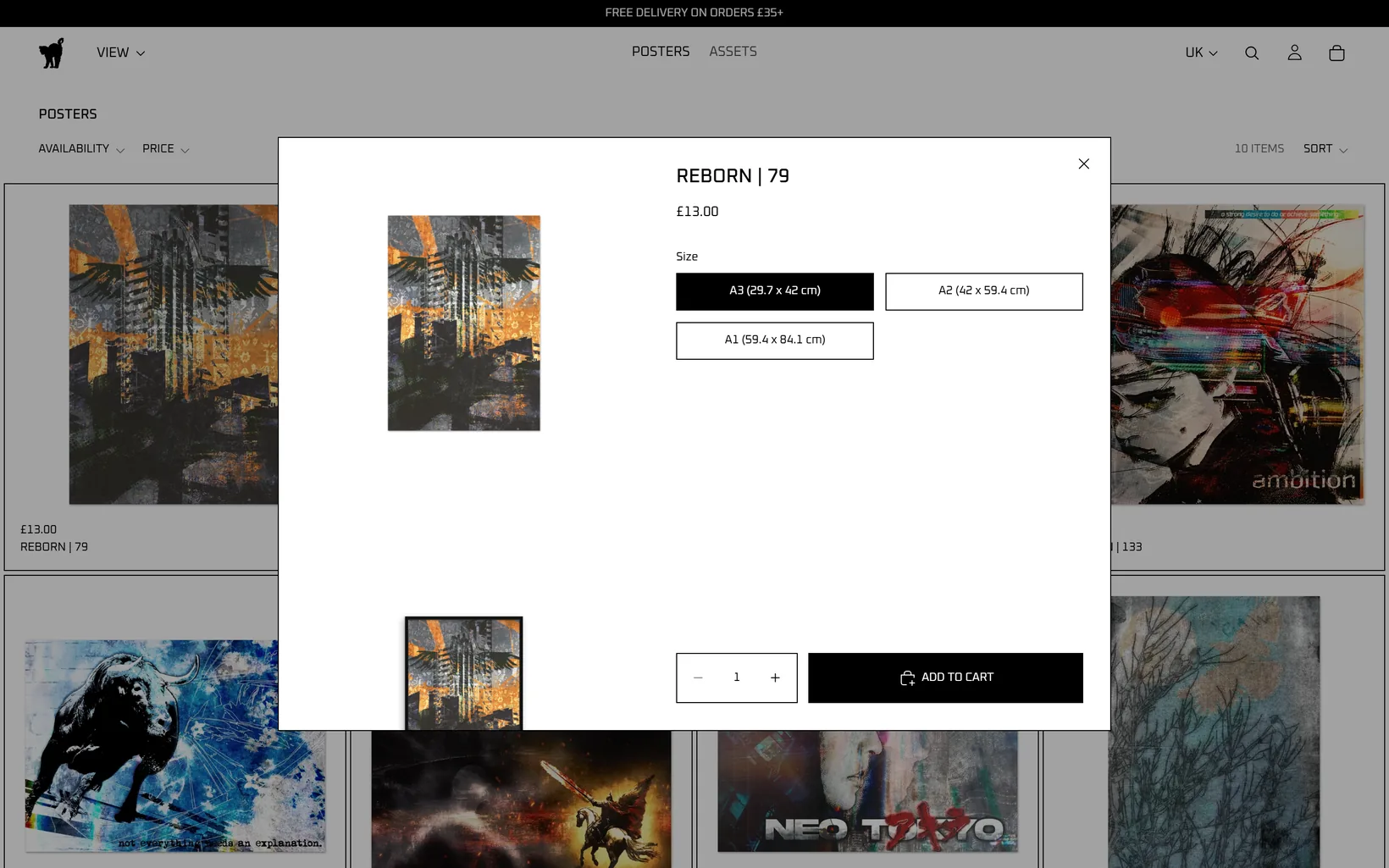Image resolution: width=1389 pixels, height=868 pixels.
Task: Open the blue branches poster product
Action: [1215, 732]
